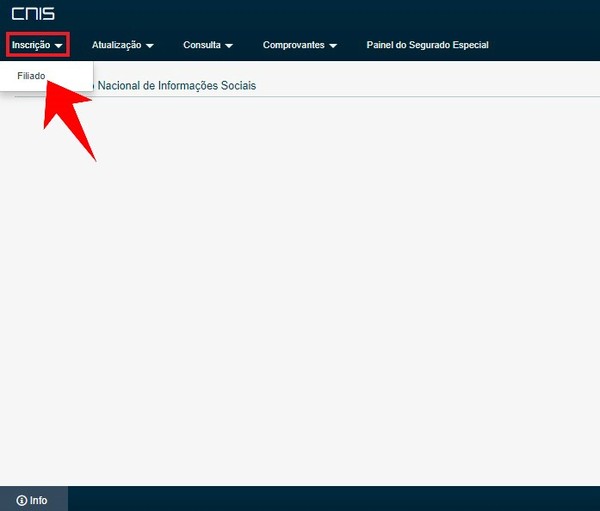The height and width of the screenshot is (511, 600).
Task: Expand the Consulta dropdown arrow
Action: [229, 46]
